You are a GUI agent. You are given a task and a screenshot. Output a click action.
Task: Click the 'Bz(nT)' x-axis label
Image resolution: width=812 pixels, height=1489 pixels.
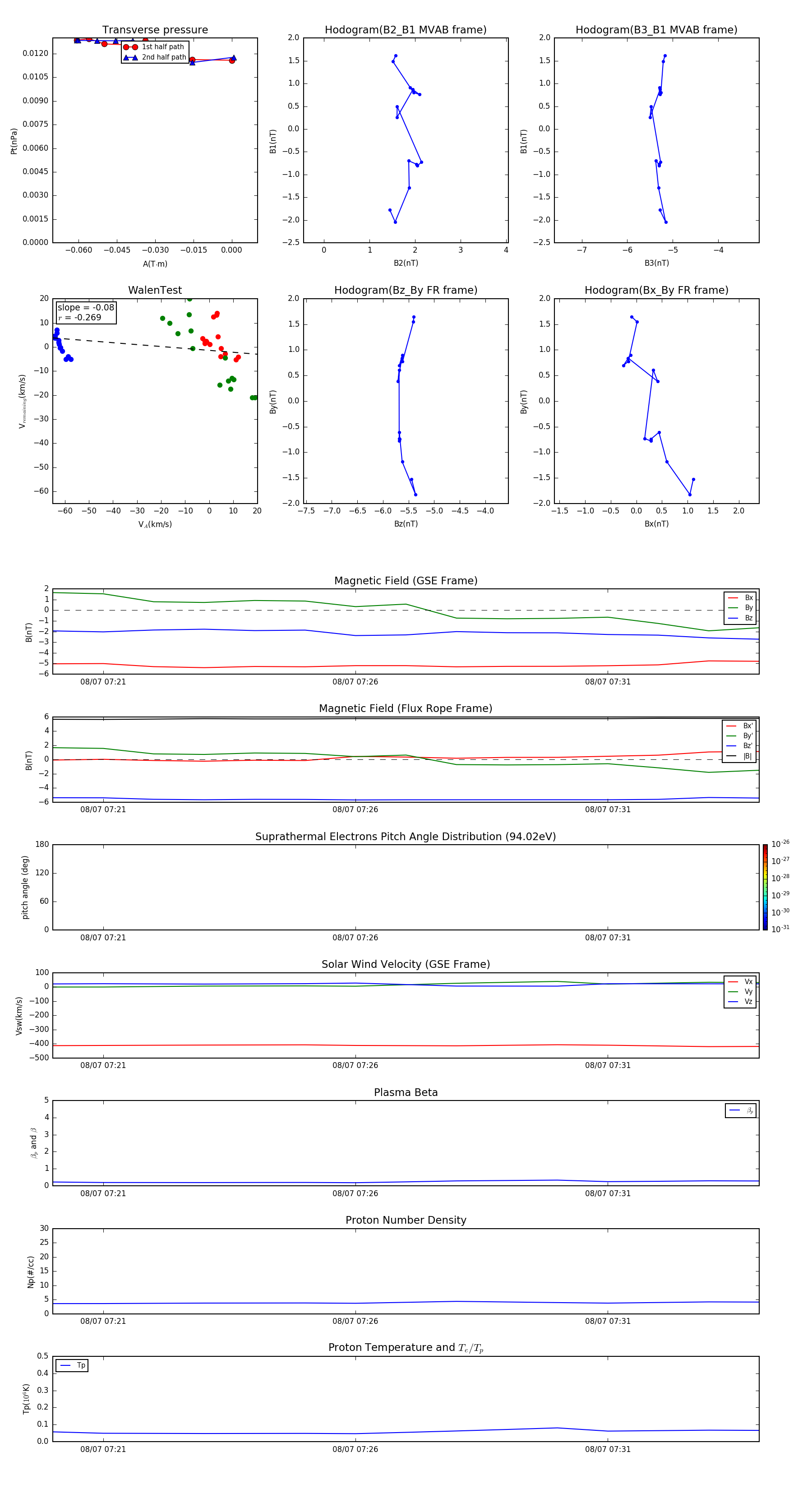click(406, 524)
